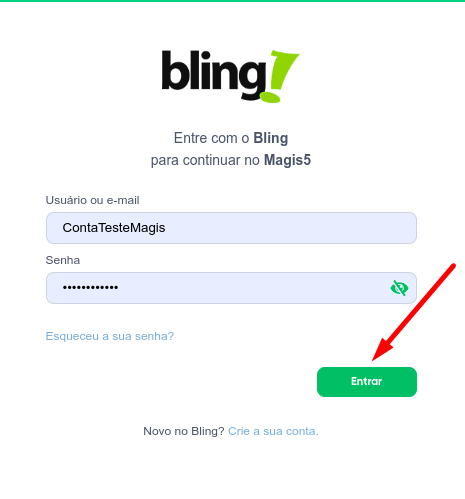The image size is (465, 499).
Task: Click the "Usuário ou e-mail" label
Action: tap(92, 200)
